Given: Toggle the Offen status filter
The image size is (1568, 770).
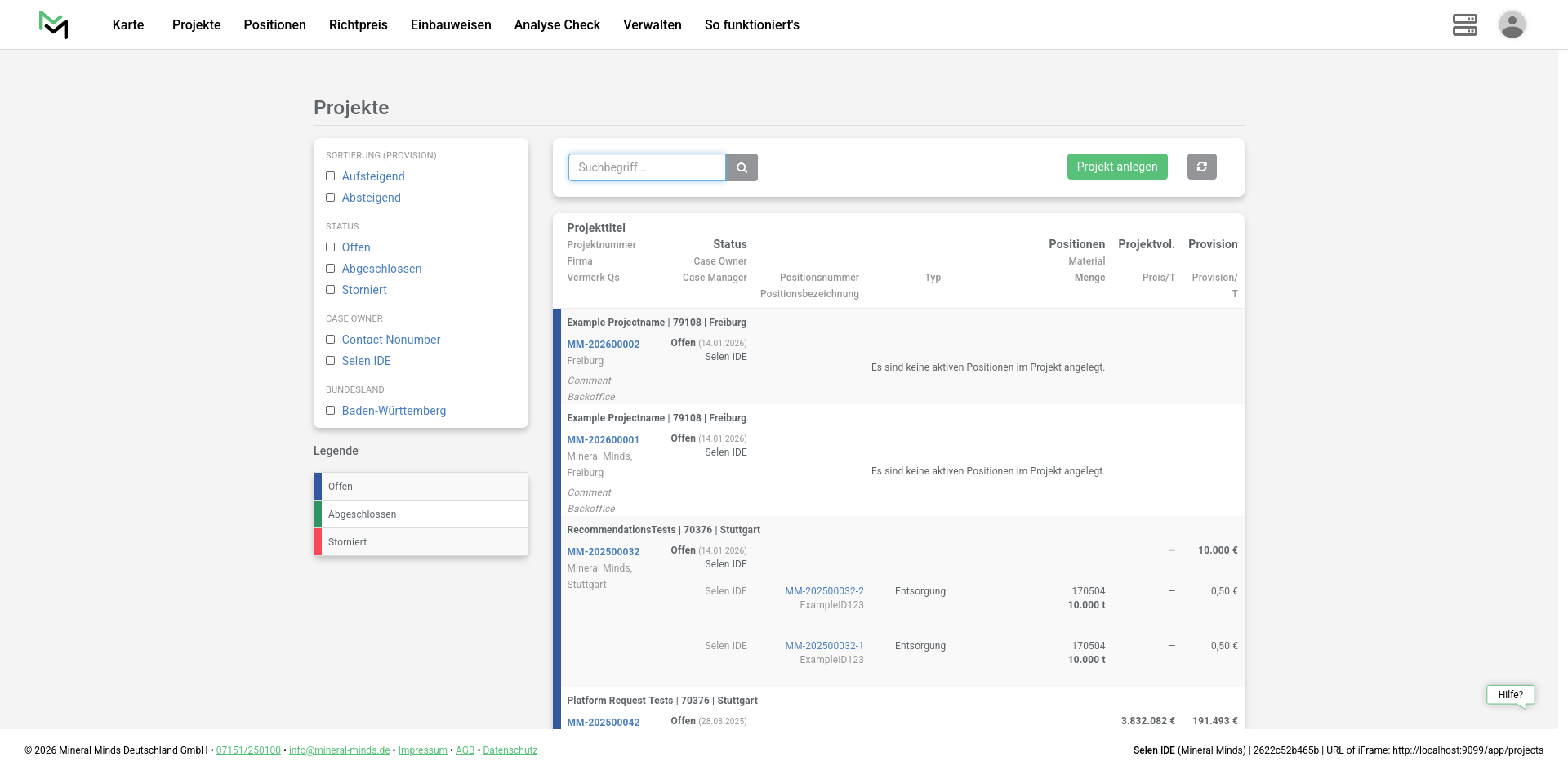Looking at the screenshot, I should point(331,247).
